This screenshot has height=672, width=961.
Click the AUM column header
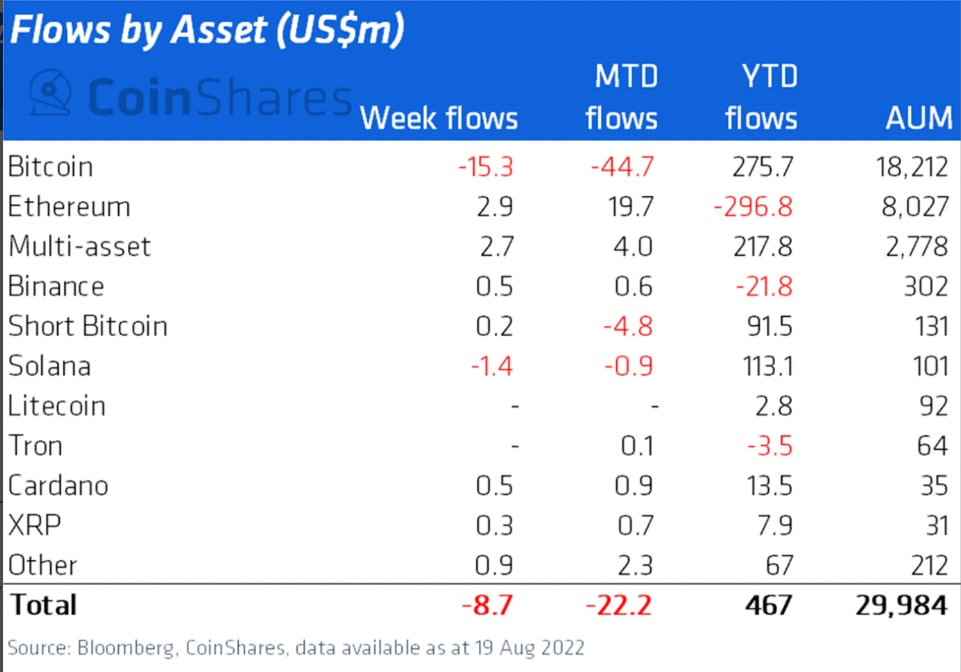coord(918,118)
